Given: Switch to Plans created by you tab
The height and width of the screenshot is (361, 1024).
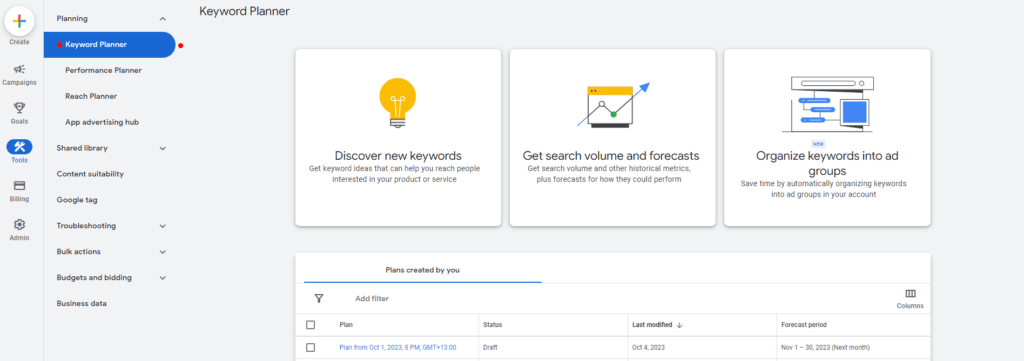Looking at the screenshot, I should 423,270.
